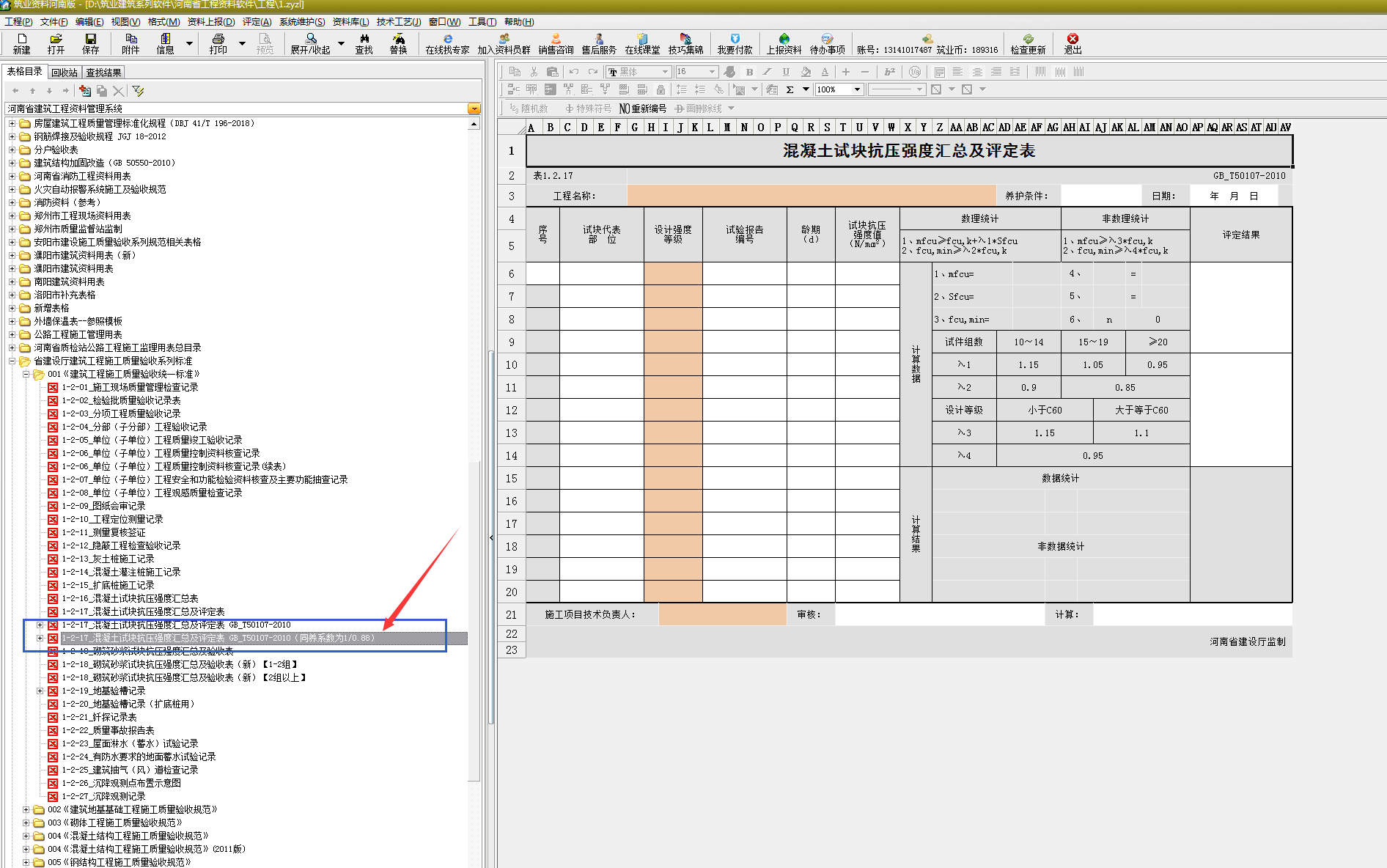1387x868 pixels.
Task: Click the red 退出 exit icon
Action: tap(1073, 44)
